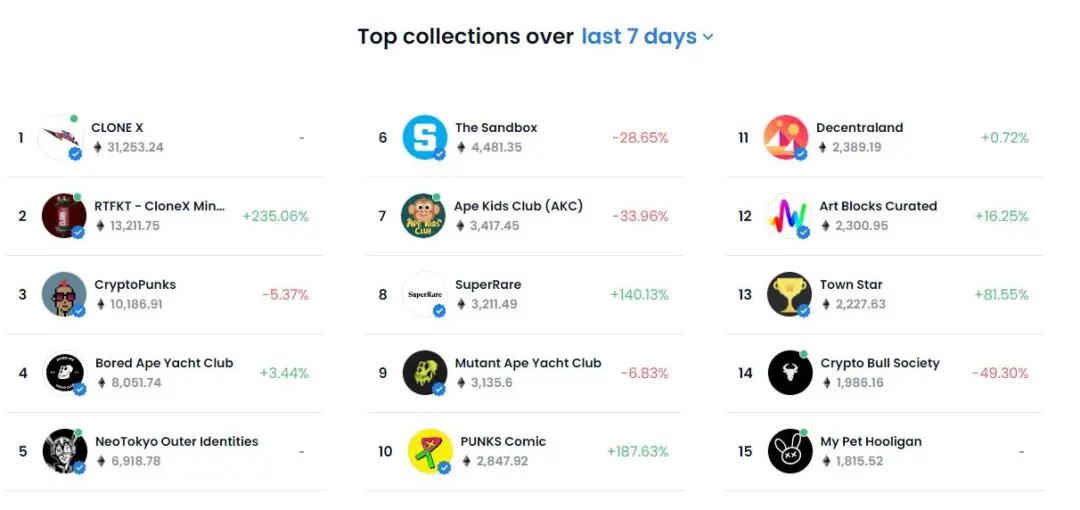Click the CryptoPunks avatar icon
Viewport: 1080px width, 510px height.
pyautogui.click(x=63, y=294)
